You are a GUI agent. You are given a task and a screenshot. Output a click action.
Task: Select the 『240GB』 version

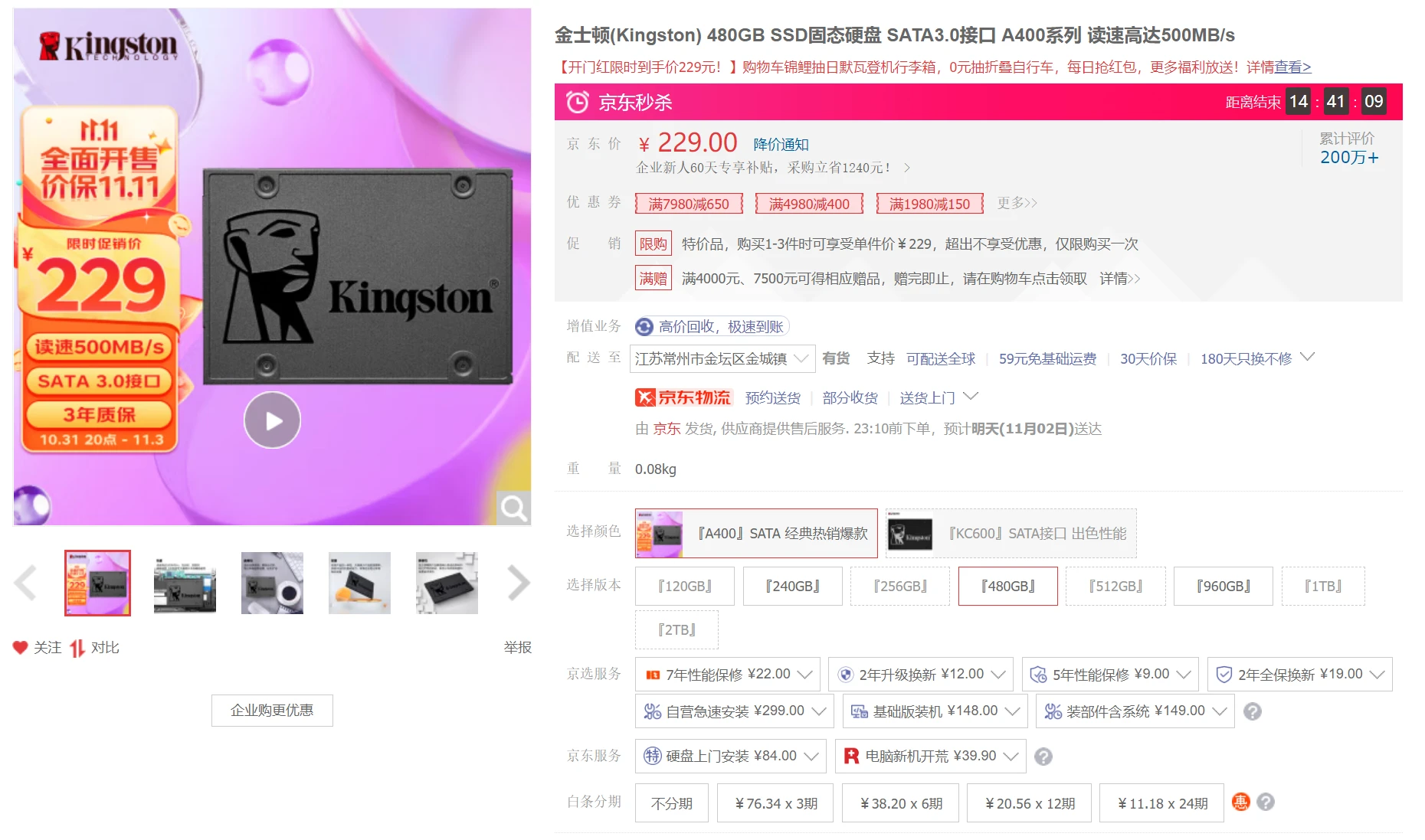[x=793, y=586]
